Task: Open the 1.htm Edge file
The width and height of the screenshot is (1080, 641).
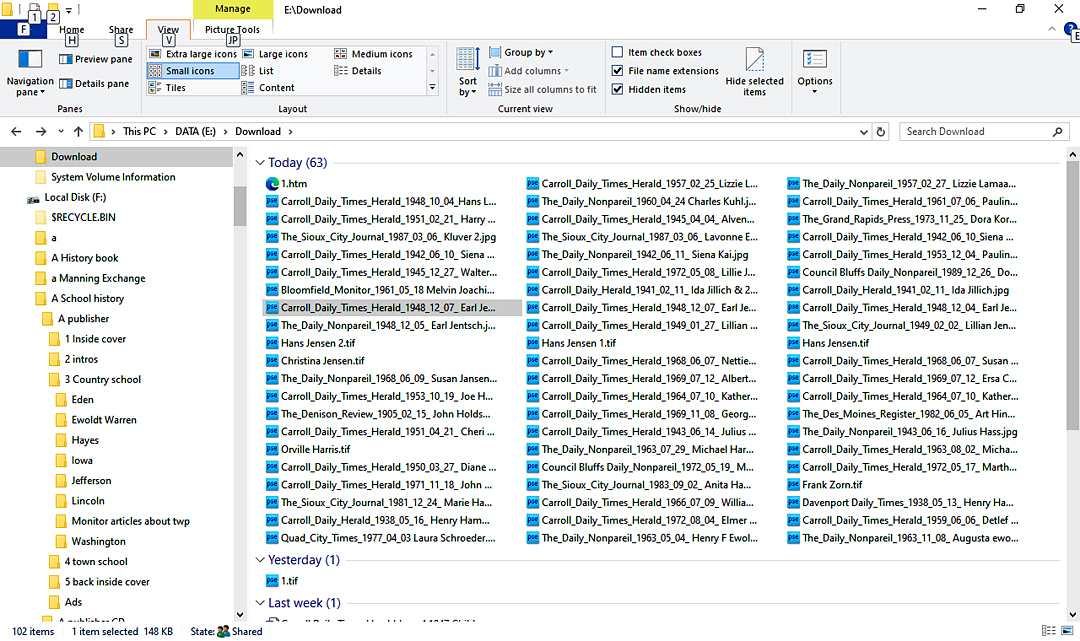Action: coord(287,184)
